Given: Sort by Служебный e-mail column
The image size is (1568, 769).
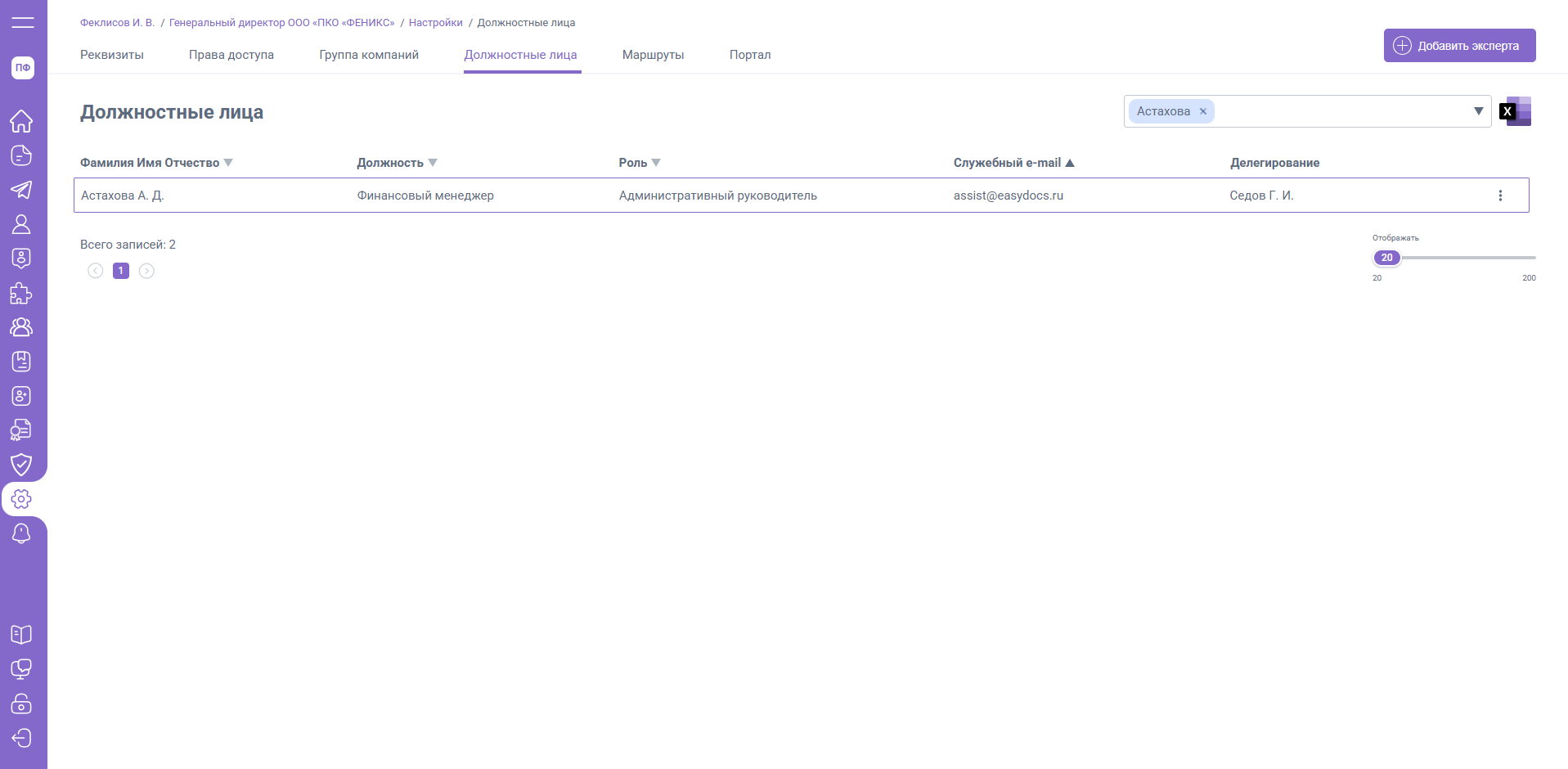Looking at the screenshot, I should coord(1013,163).
